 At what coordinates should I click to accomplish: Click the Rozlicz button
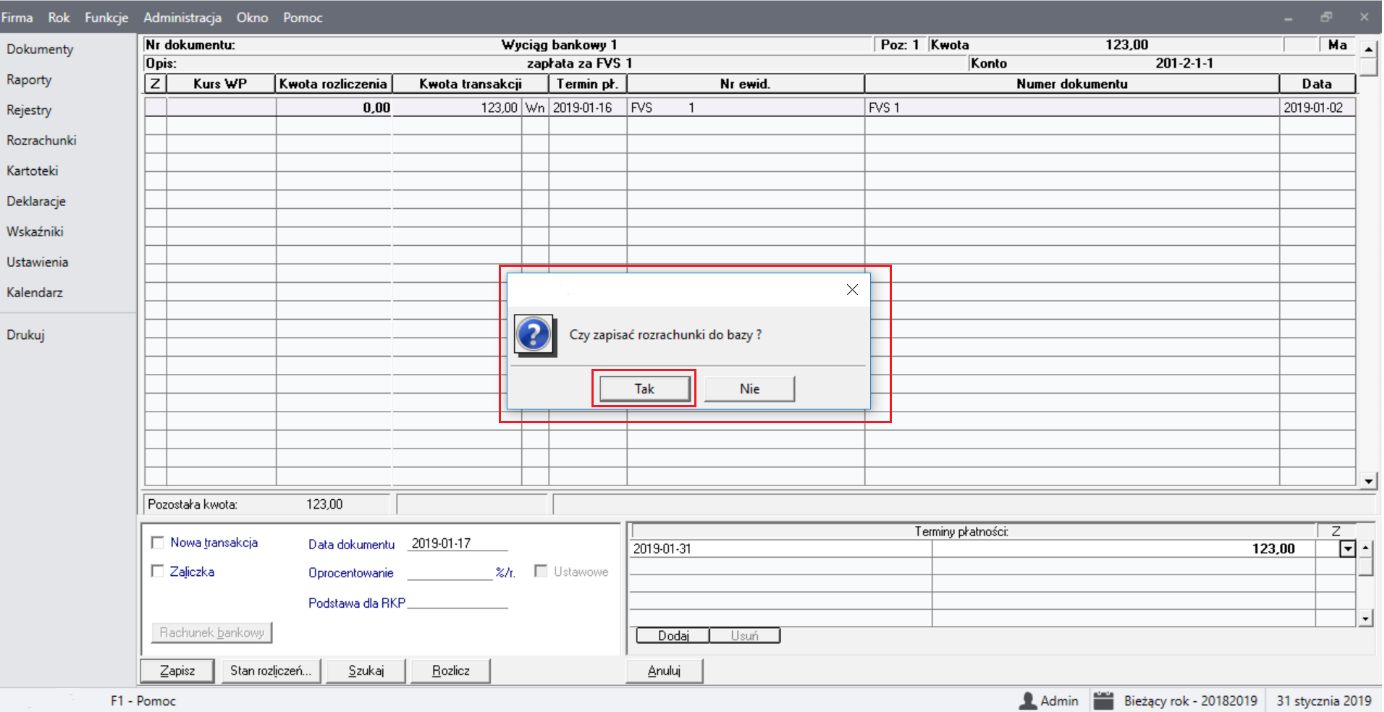pyautogui.click(x=450, y=671)
